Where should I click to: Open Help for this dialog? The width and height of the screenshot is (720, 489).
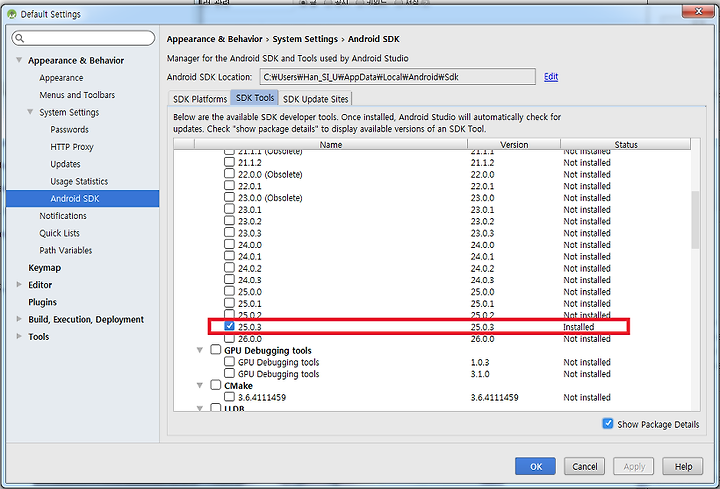tap(683, 467)
